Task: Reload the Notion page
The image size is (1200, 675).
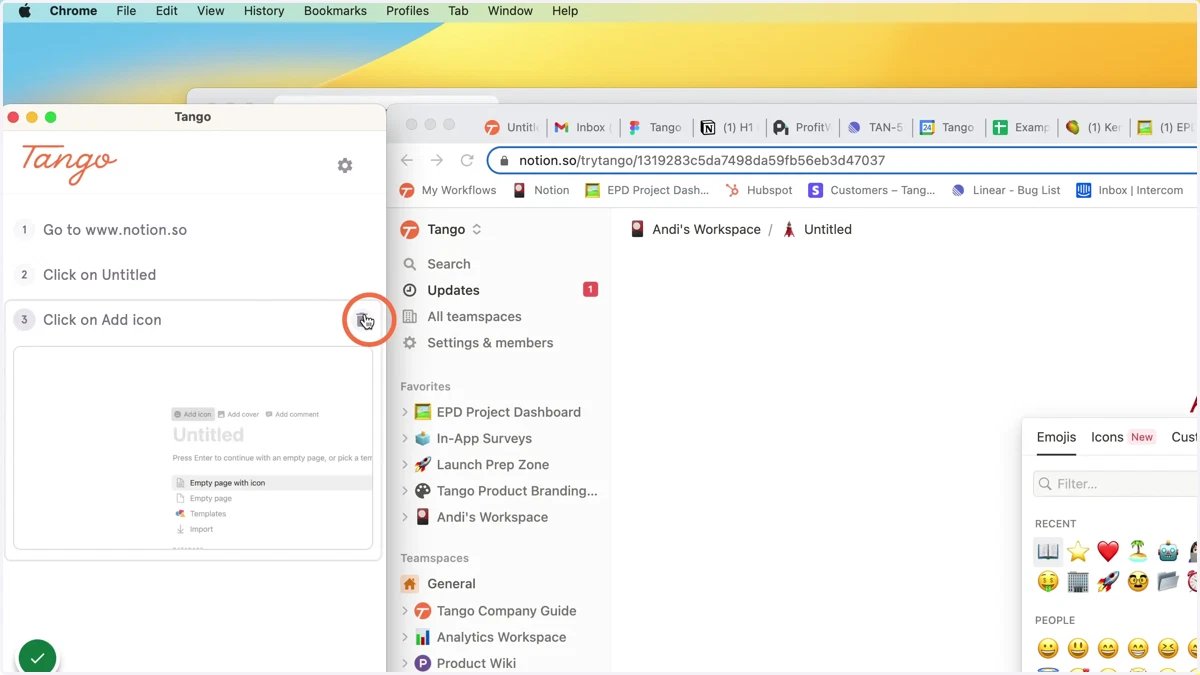Action: [467, 160]
